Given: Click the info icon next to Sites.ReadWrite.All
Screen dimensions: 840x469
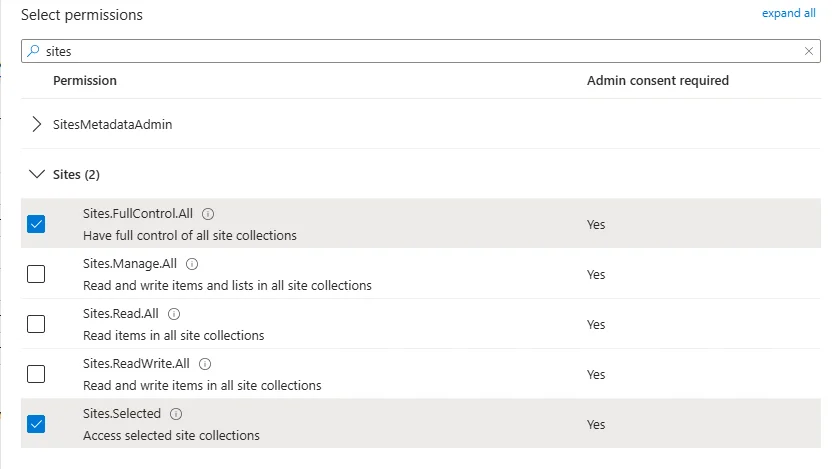Looking at the screenshot, I should coord(205,364).
